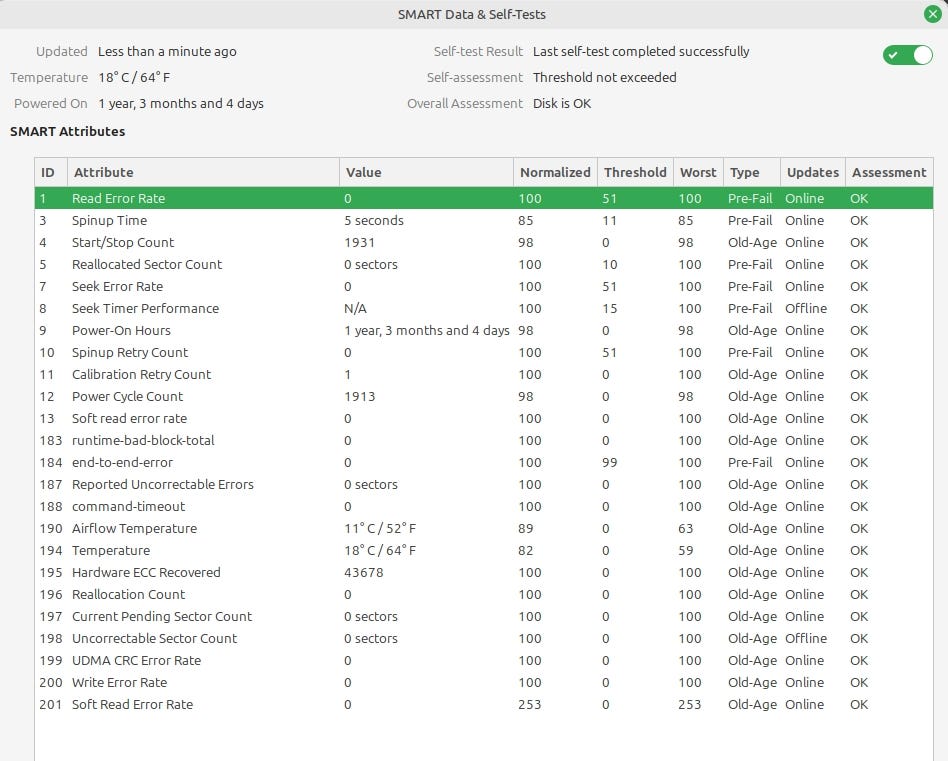
Task: Select the Calibration Retry Count row
Action: pyautogui.click(x=484, y=374)
